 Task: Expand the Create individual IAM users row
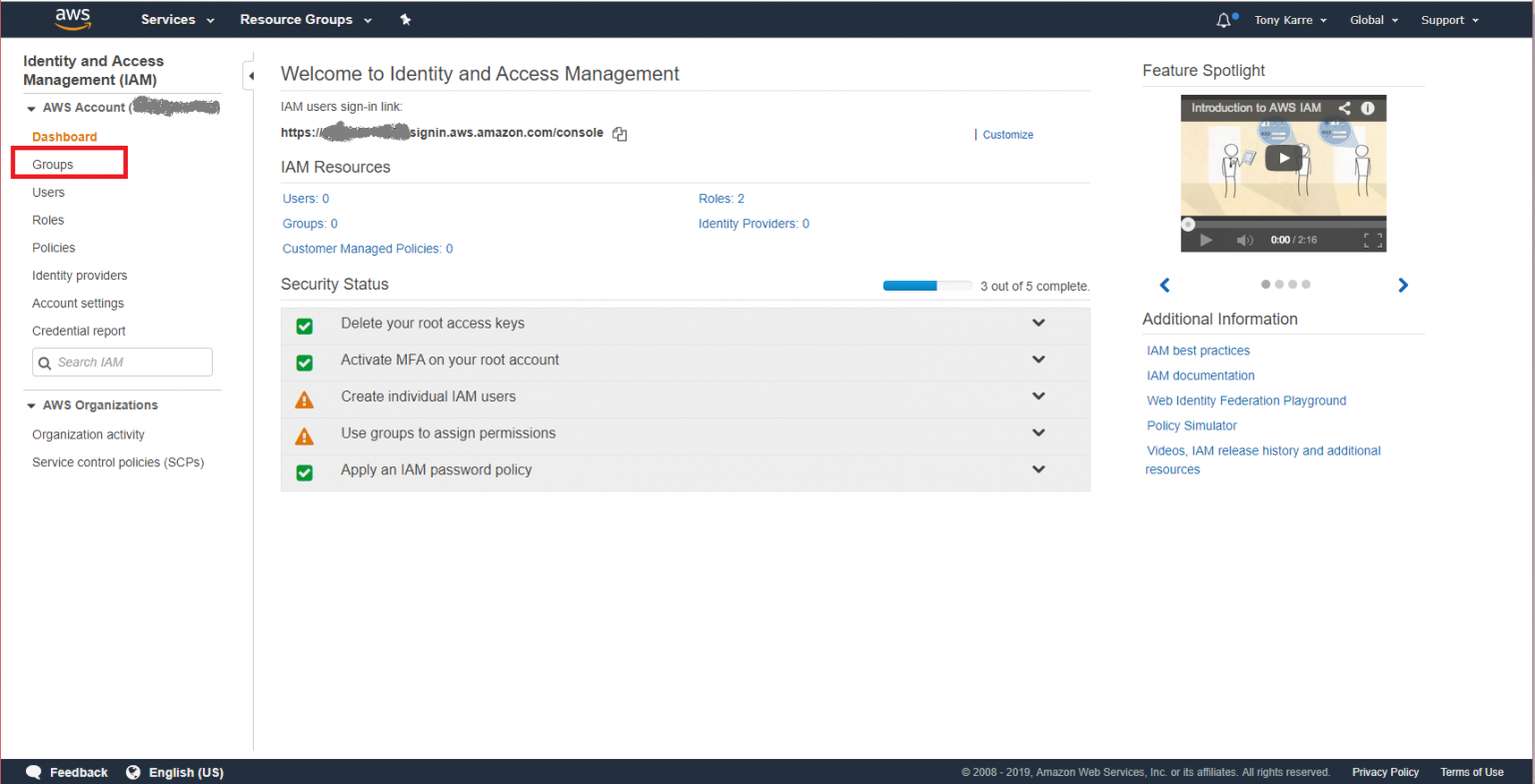tap(1038, 395)
